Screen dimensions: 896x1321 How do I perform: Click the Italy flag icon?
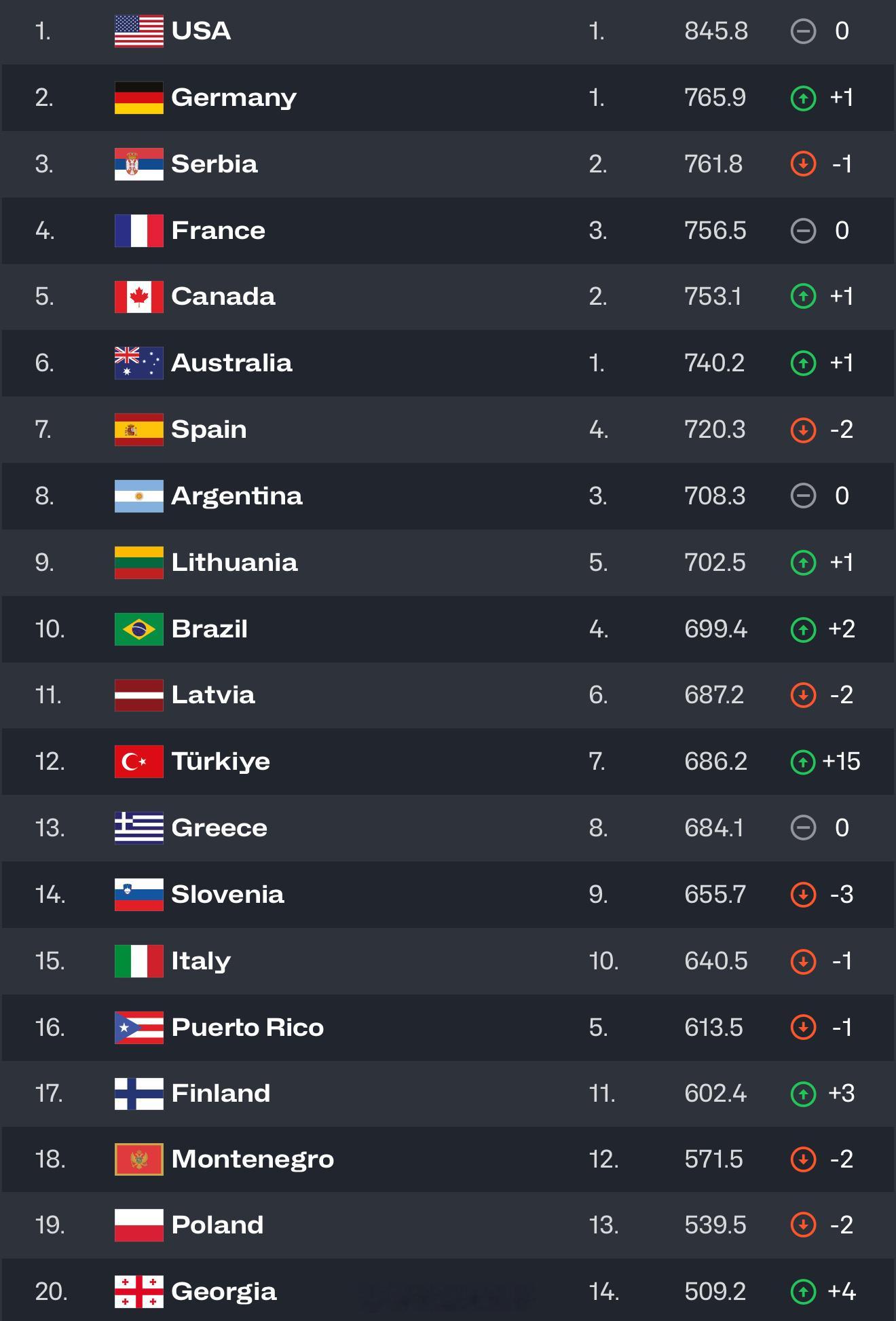coord(138,961)
